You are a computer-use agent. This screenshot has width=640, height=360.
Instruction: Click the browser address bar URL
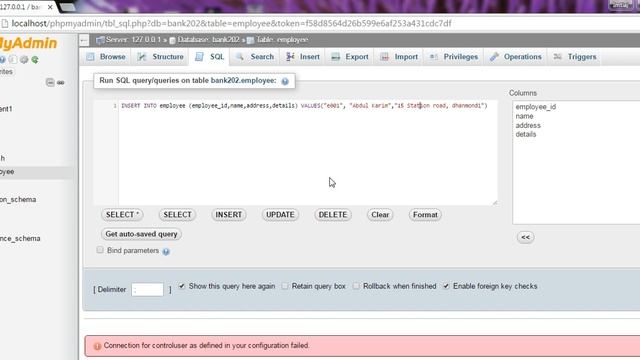[x=231, y=23]
